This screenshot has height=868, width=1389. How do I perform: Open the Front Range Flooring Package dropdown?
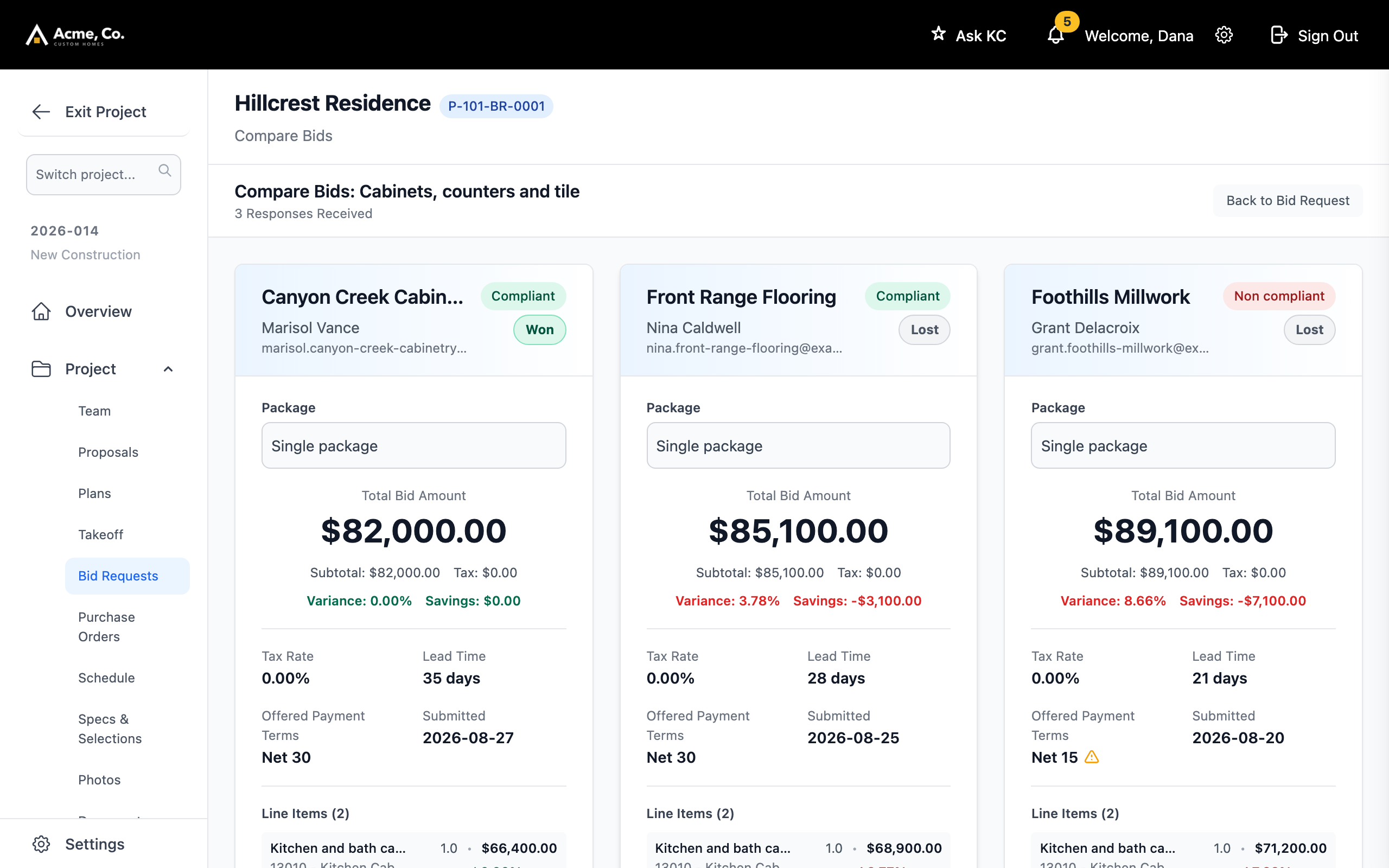click(x=798, y=445)
